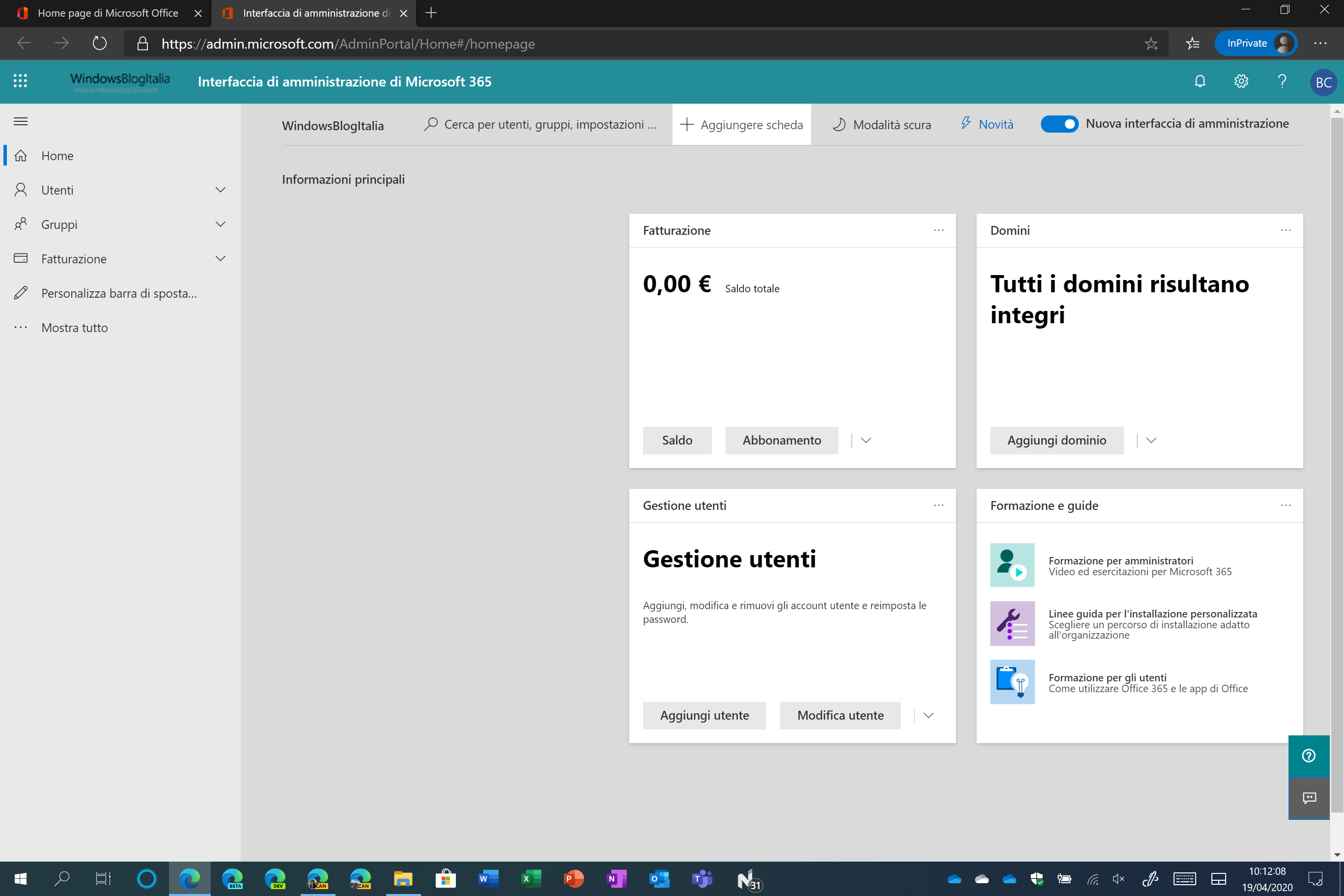
Task: Open Formazione per amministratori thumbnail
Action: coord(1012,565)
